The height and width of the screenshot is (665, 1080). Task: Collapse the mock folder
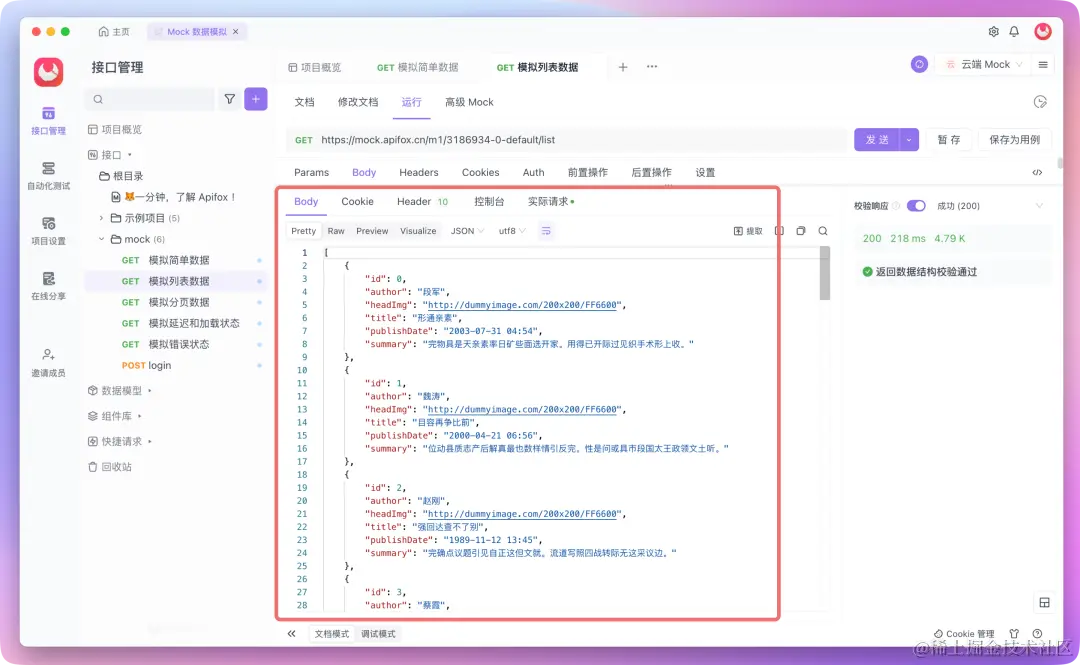(101, 239)
